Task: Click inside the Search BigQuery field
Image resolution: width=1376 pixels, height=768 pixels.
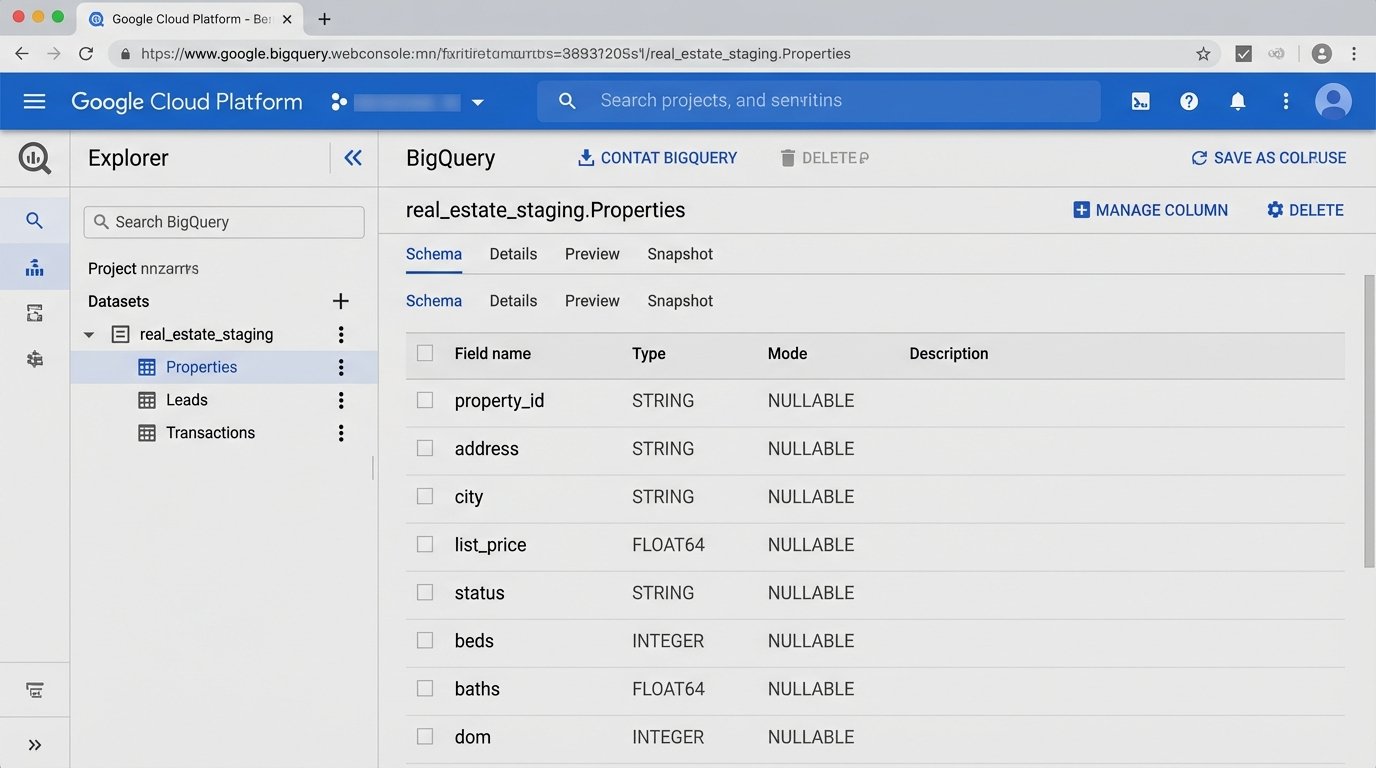Action: tap(223, 221)
